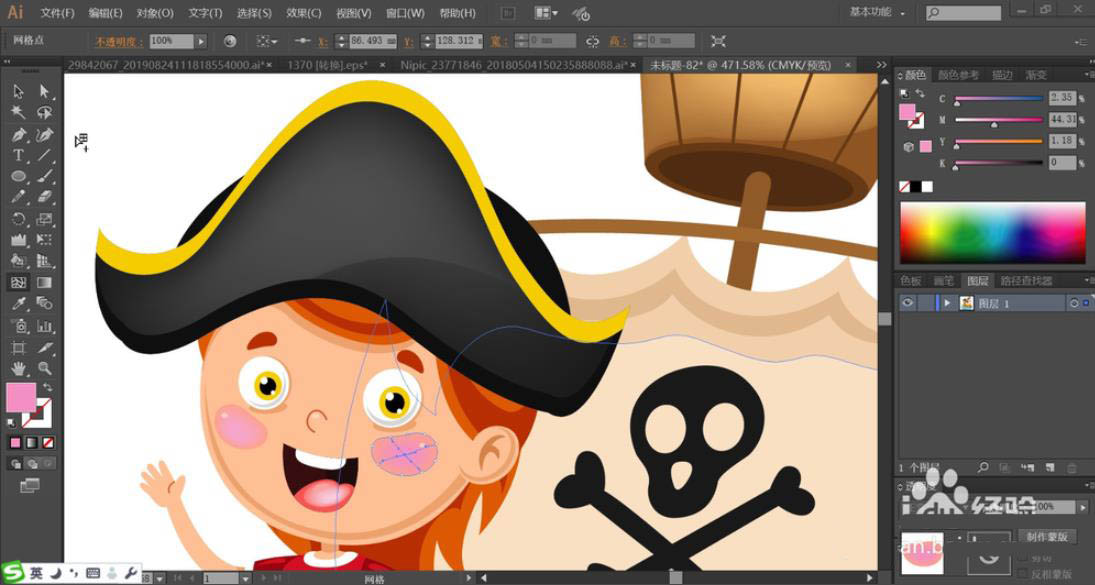Select the Rotate tool
The height and width of the screenshot is (585, 1095).
(x=18, y=219)
